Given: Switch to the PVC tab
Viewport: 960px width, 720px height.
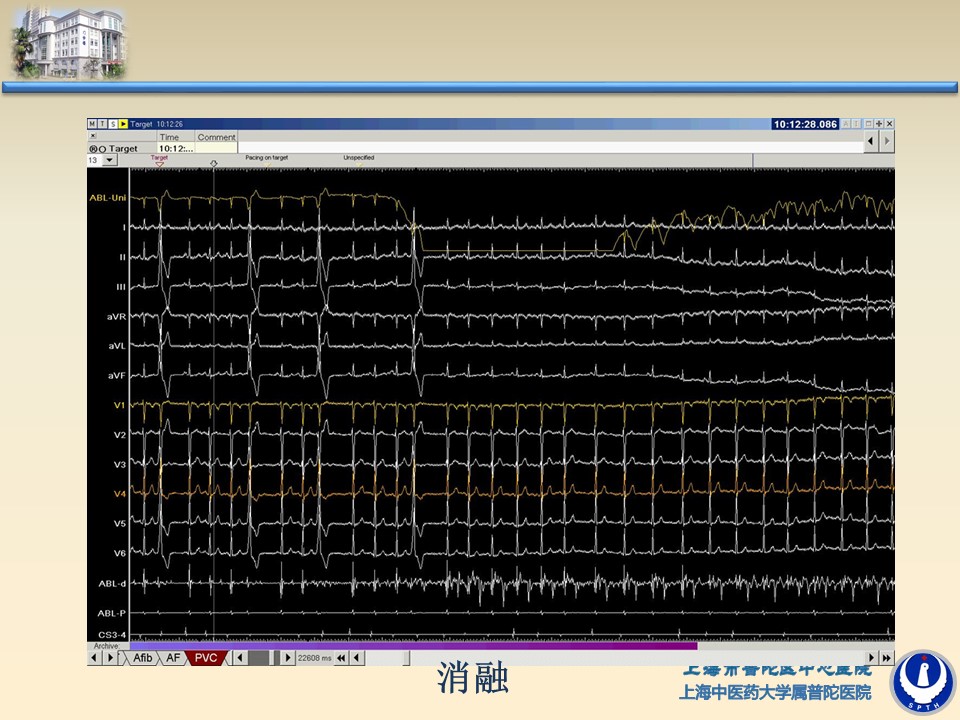Looking at the screenshot, I should (x=206, y=658).
